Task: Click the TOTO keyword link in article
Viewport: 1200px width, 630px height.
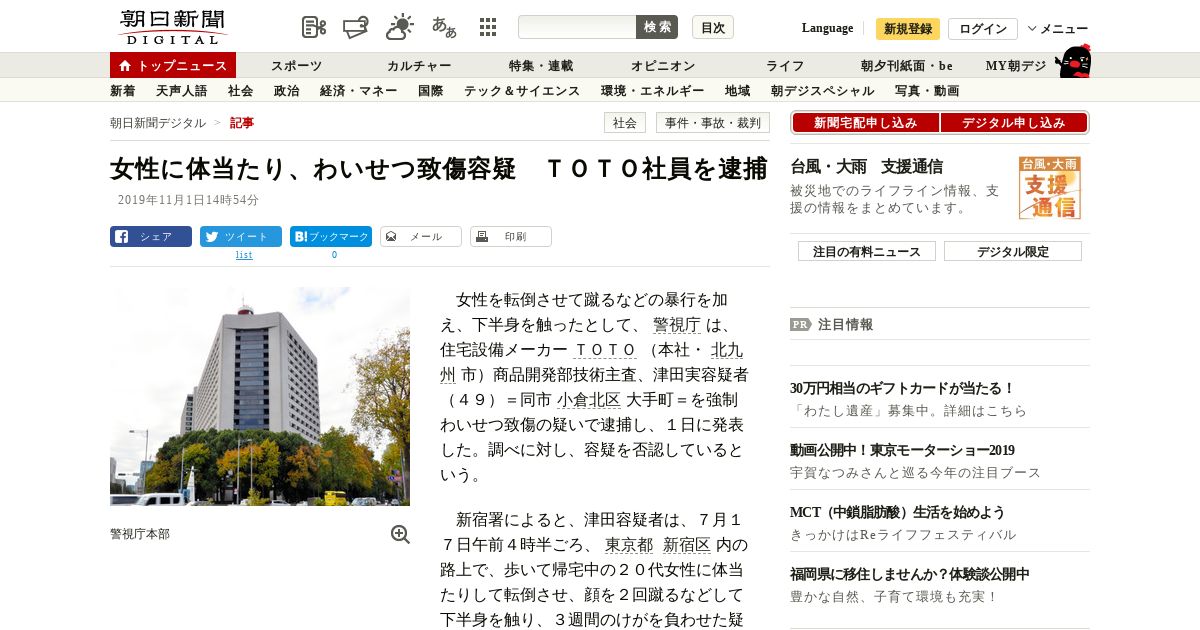Action: pyautogui.click(x=605, y=350)
